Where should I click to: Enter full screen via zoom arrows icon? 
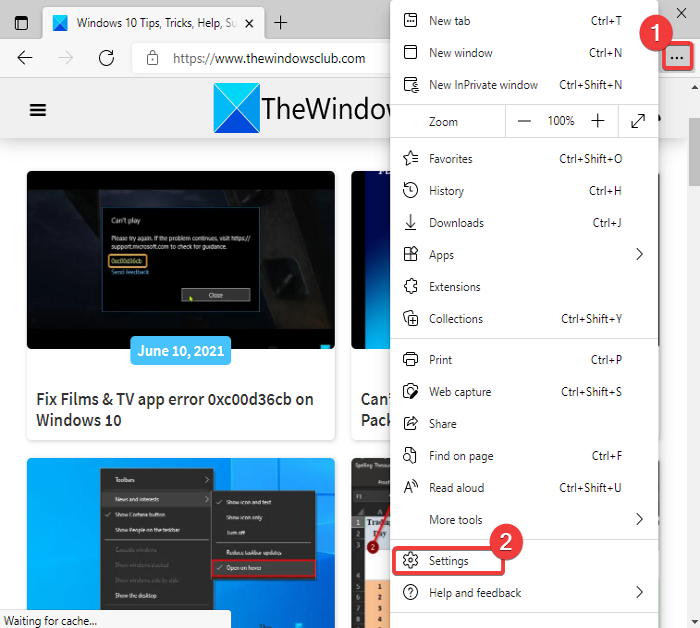point(638,121)
